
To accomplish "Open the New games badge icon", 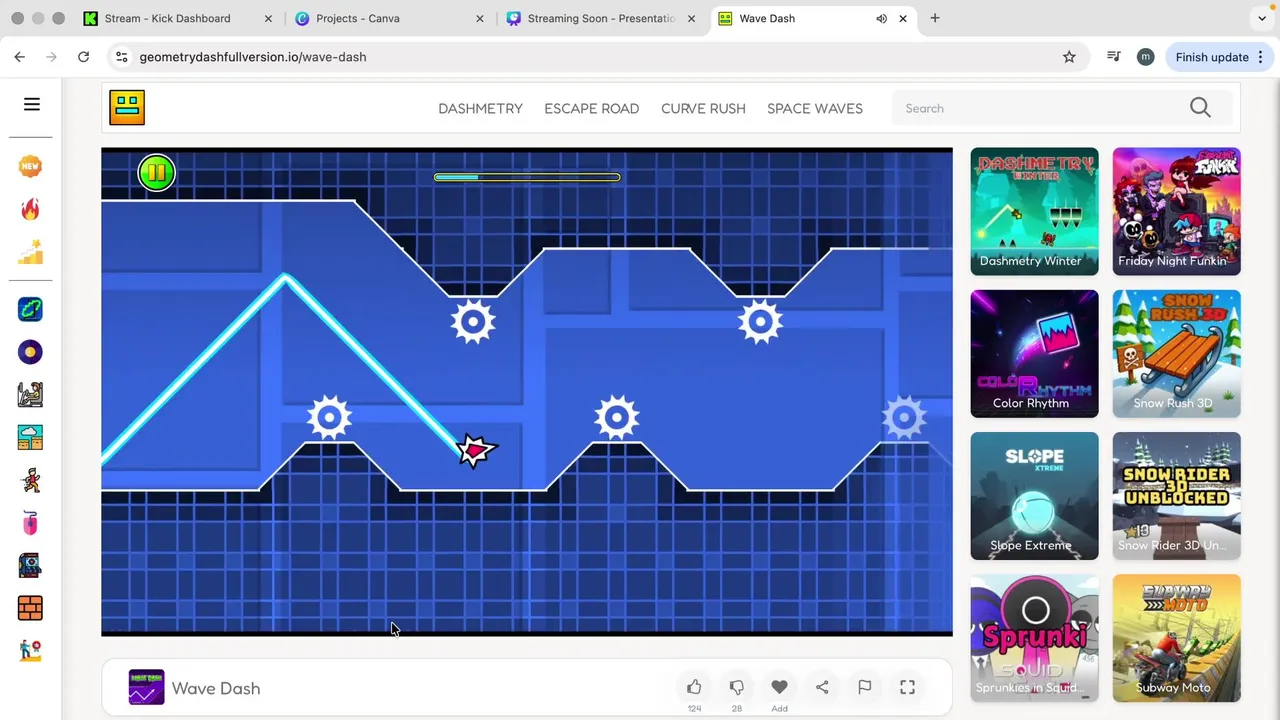I will coord(30,166).
